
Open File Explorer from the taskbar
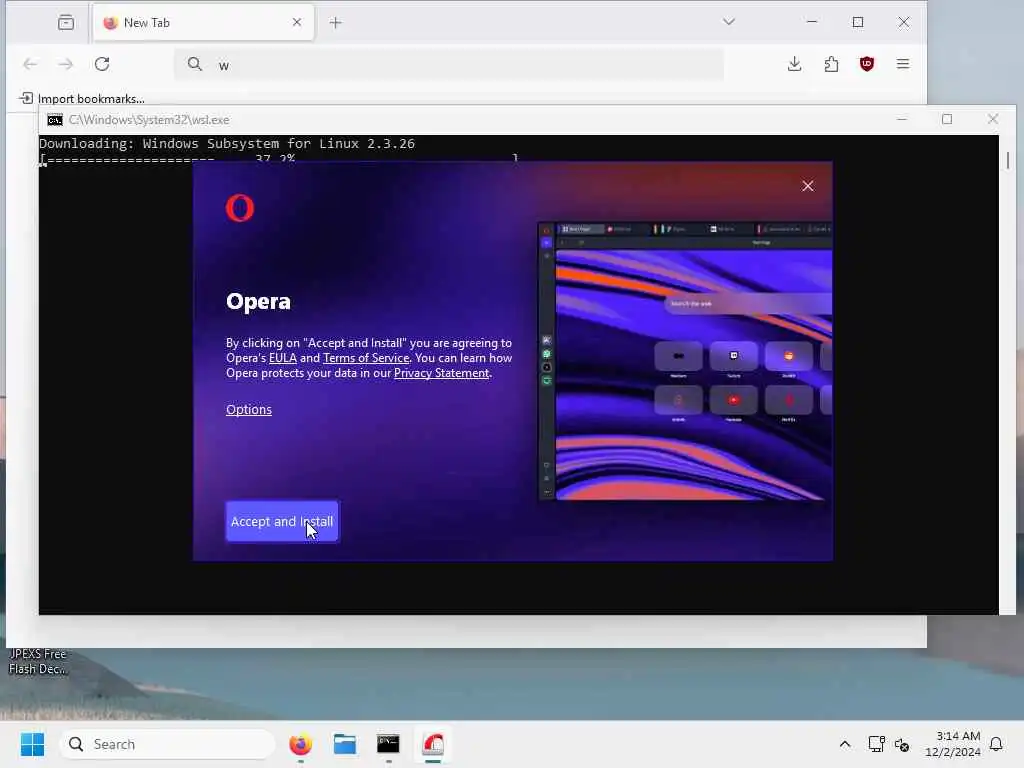pos(344,744)
